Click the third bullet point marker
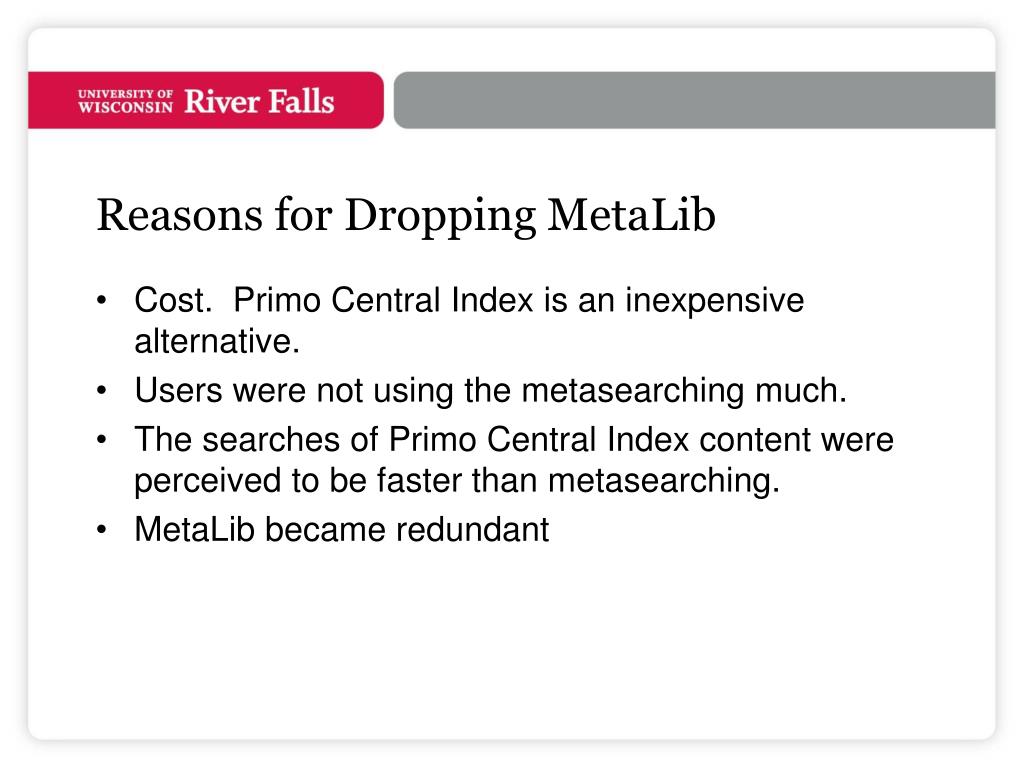 click(101, 440)
